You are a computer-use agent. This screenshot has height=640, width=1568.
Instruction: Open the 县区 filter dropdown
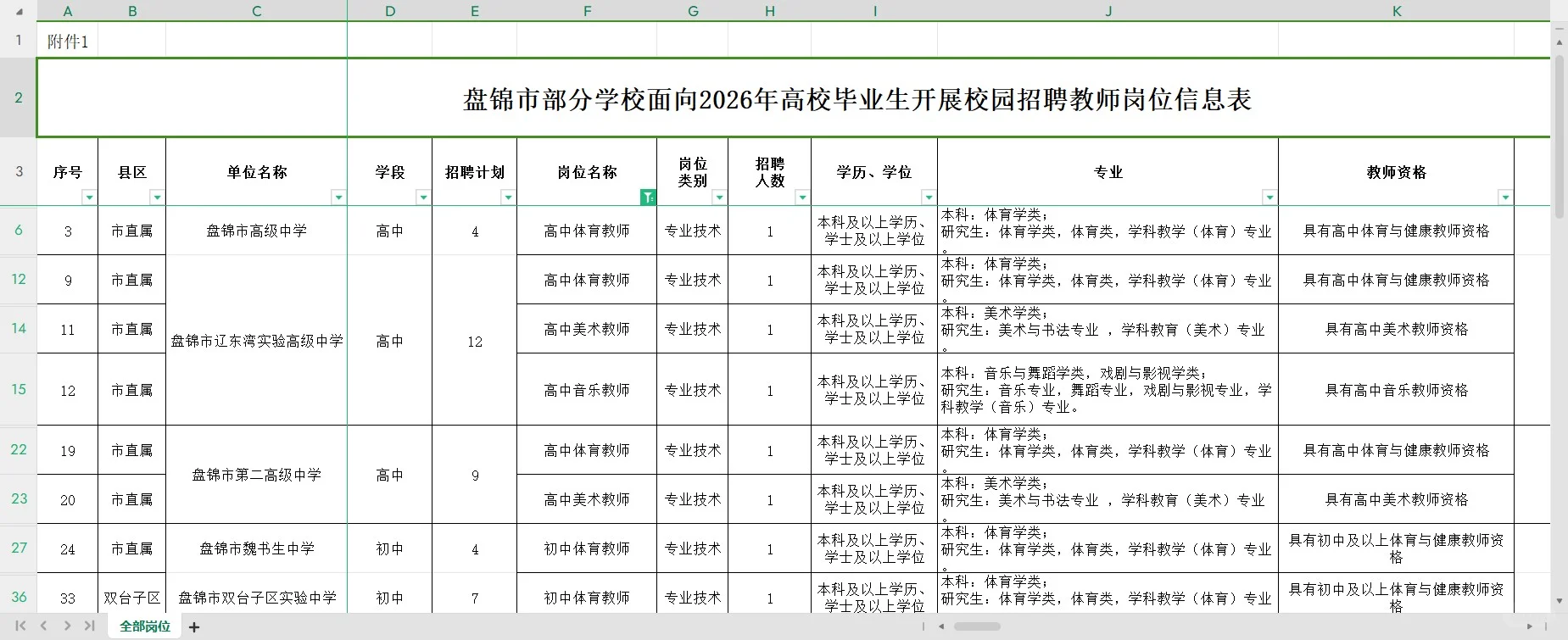(x=157, y=198)
